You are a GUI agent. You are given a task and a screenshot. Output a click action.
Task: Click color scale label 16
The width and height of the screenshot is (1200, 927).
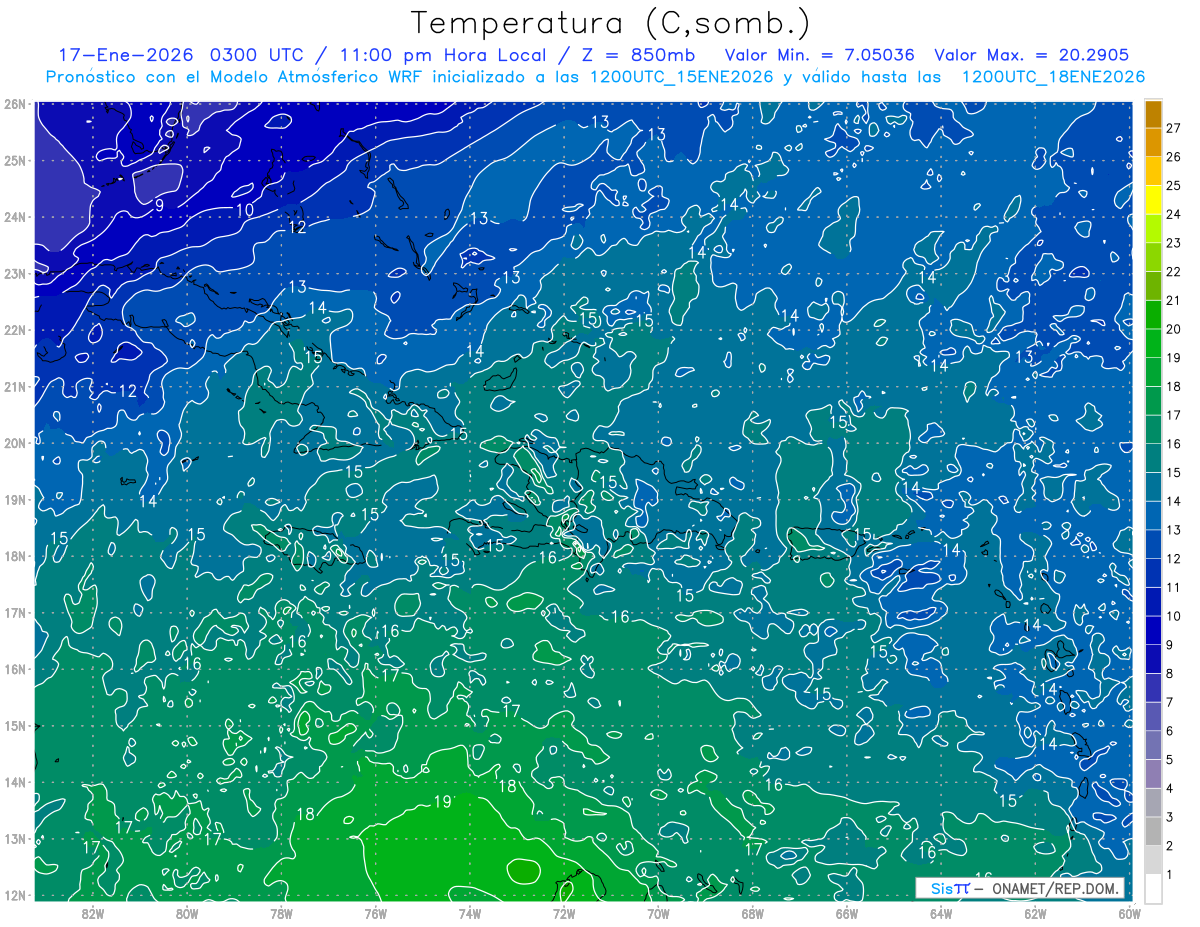pos(1173,443)
